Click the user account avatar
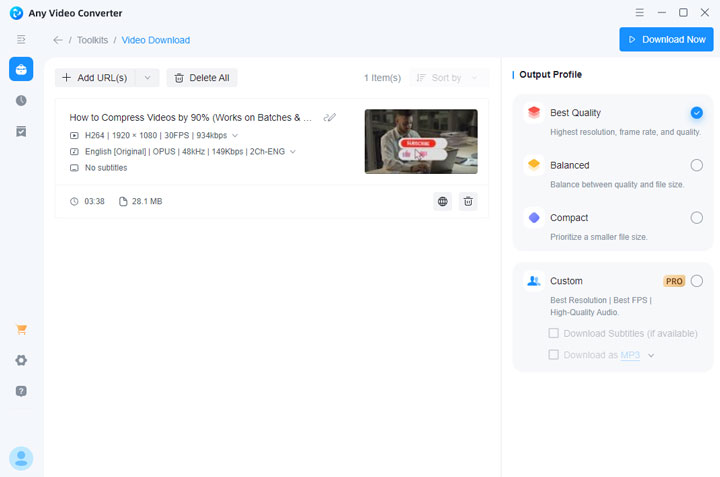720x477 pixels. [x=21, y=458]
